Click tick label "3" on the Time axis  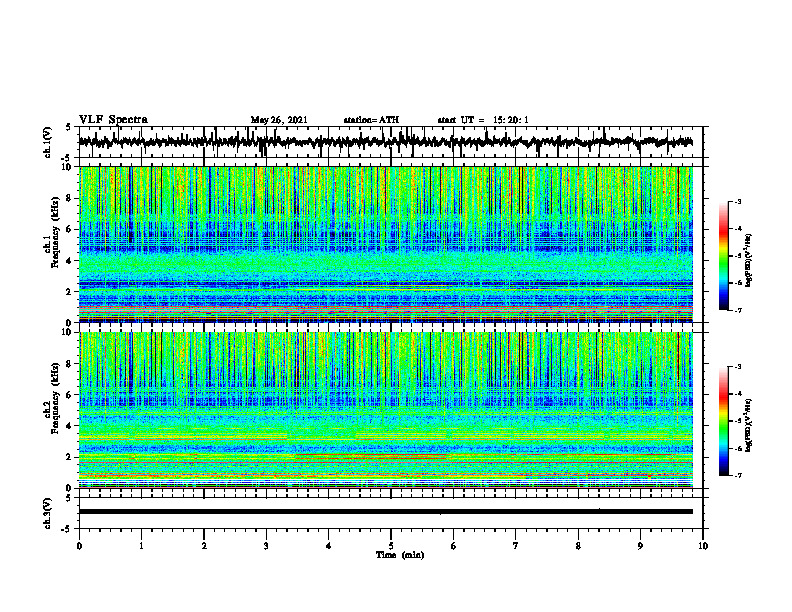pyautogui.click(x=266, y=546)
